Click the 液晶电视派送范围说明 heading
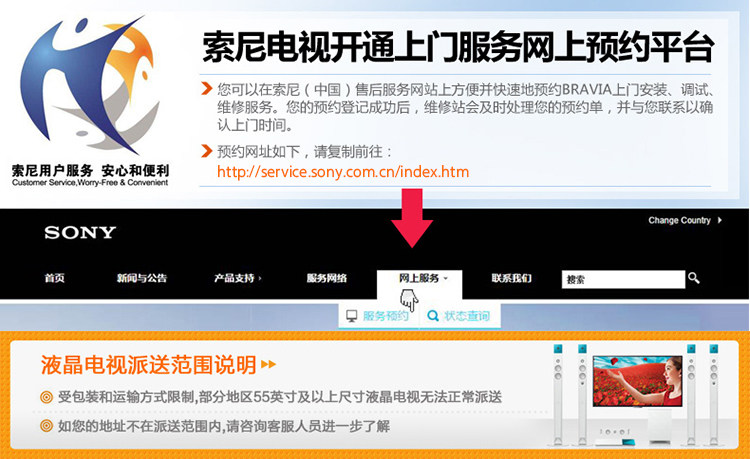 [149, 365]
